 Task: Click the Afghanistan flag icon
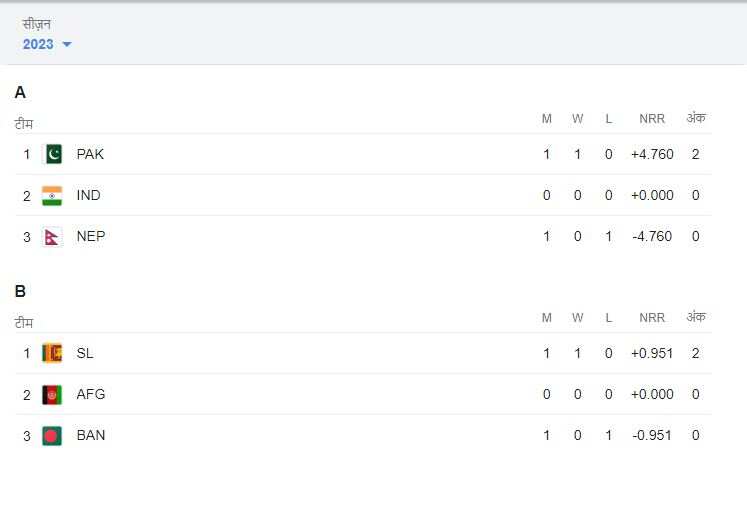point(53,394)
